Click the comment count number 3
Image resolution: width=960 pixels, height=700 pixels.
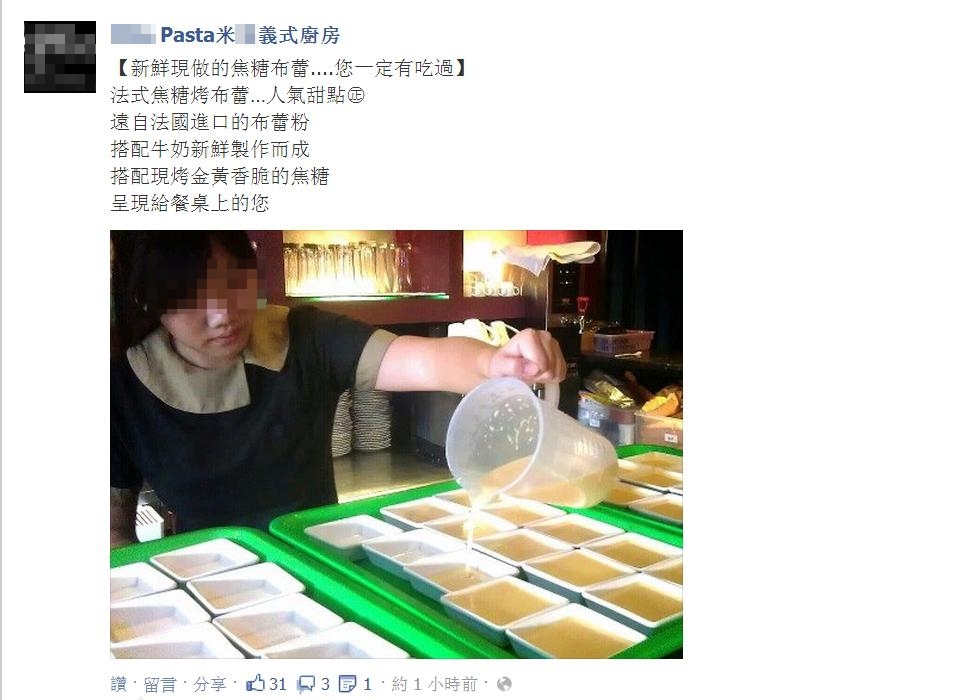[326, 684]
